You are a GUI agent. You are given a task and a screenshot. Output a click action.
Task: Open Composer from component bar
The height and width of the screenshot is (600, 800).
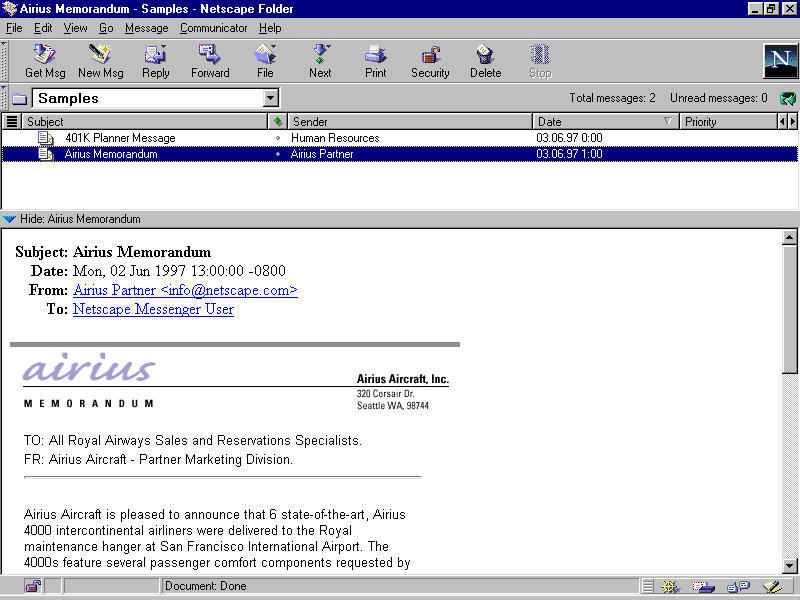(772, 587)
